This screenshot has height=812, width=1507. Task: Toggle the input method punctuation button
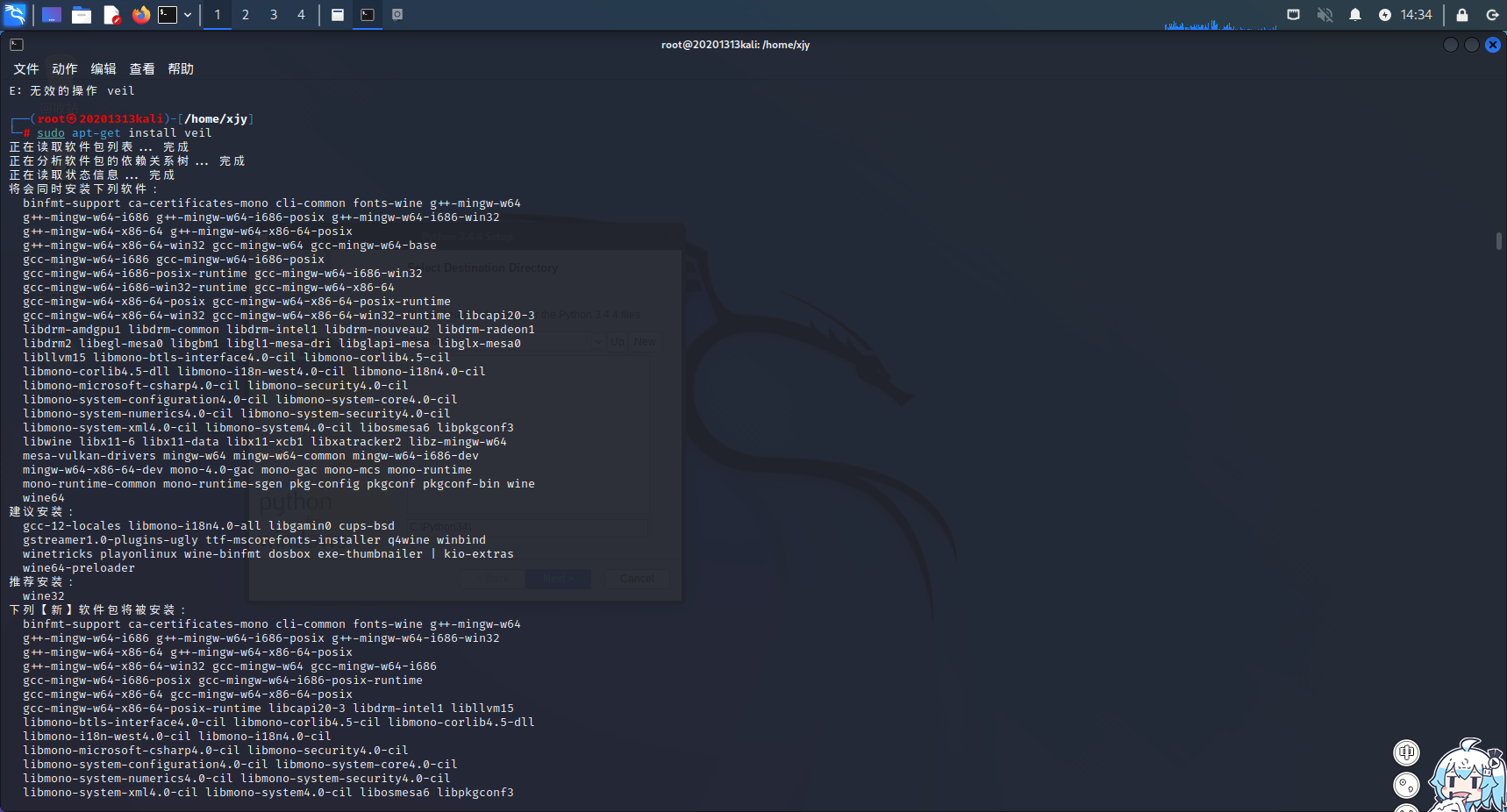(x=1407, y=786)
